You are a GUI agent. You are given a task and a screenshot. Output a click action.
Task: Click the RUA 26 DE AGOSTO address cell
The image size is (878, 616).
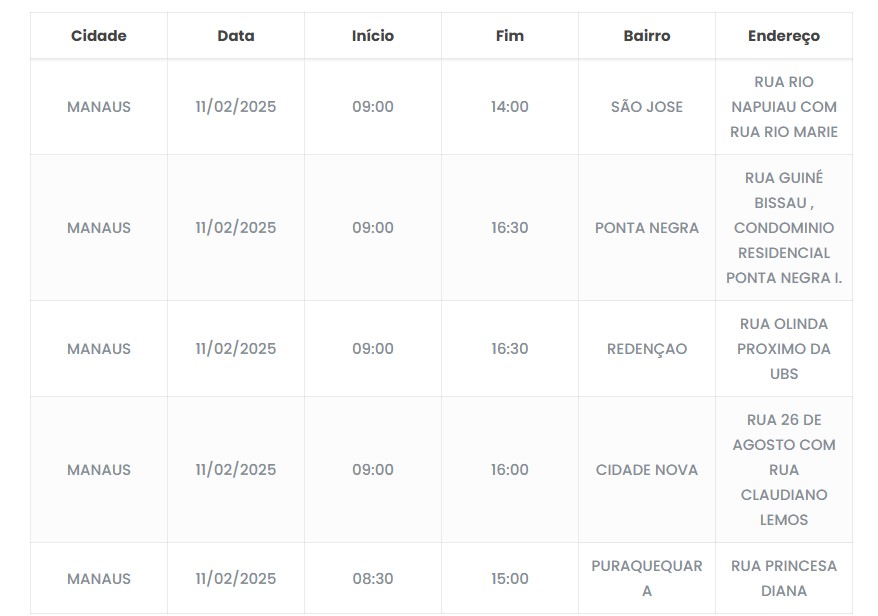[784, 470]
